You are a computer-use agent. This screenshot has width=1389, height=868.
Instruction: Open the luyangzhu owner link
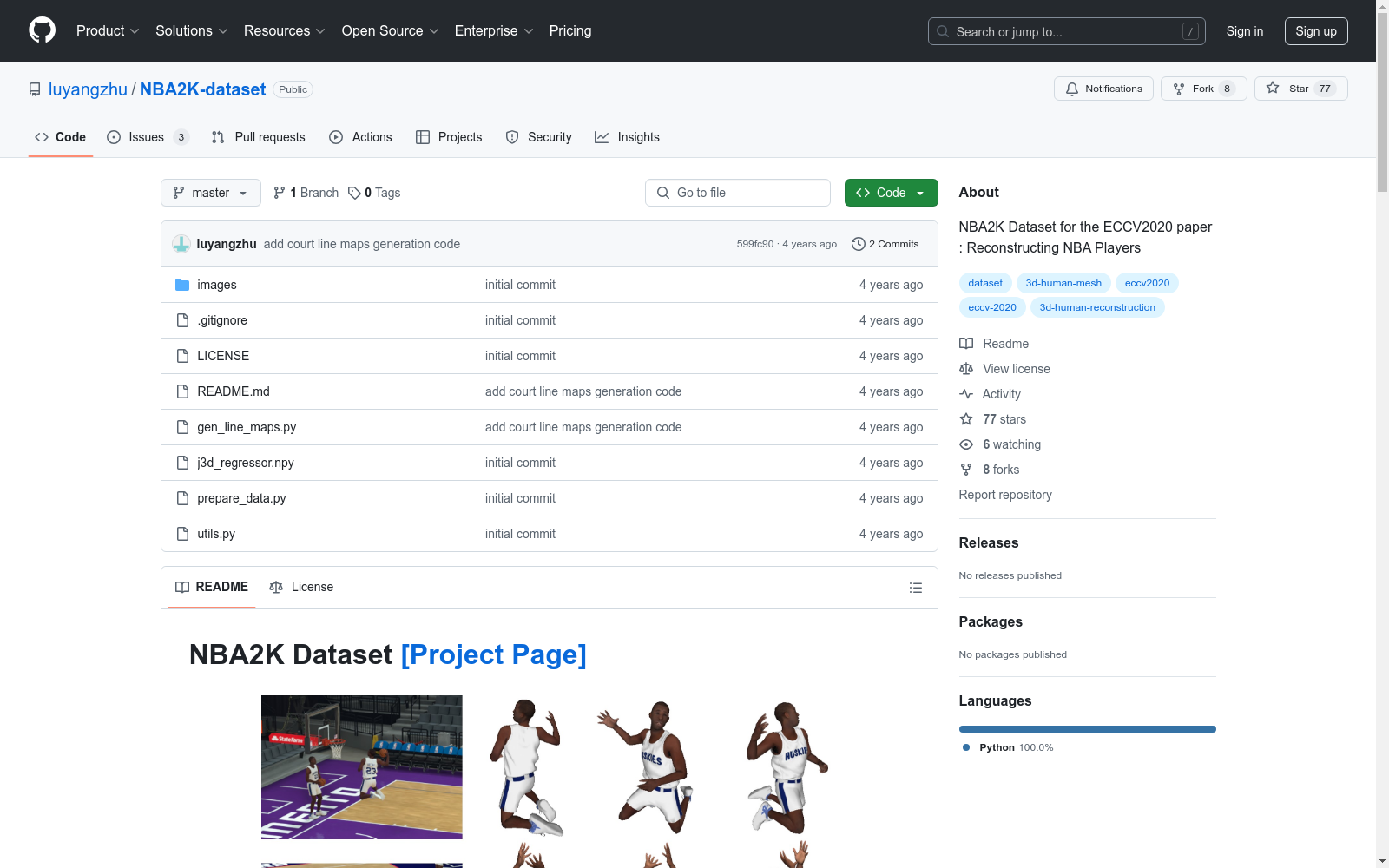click(88, 89)
